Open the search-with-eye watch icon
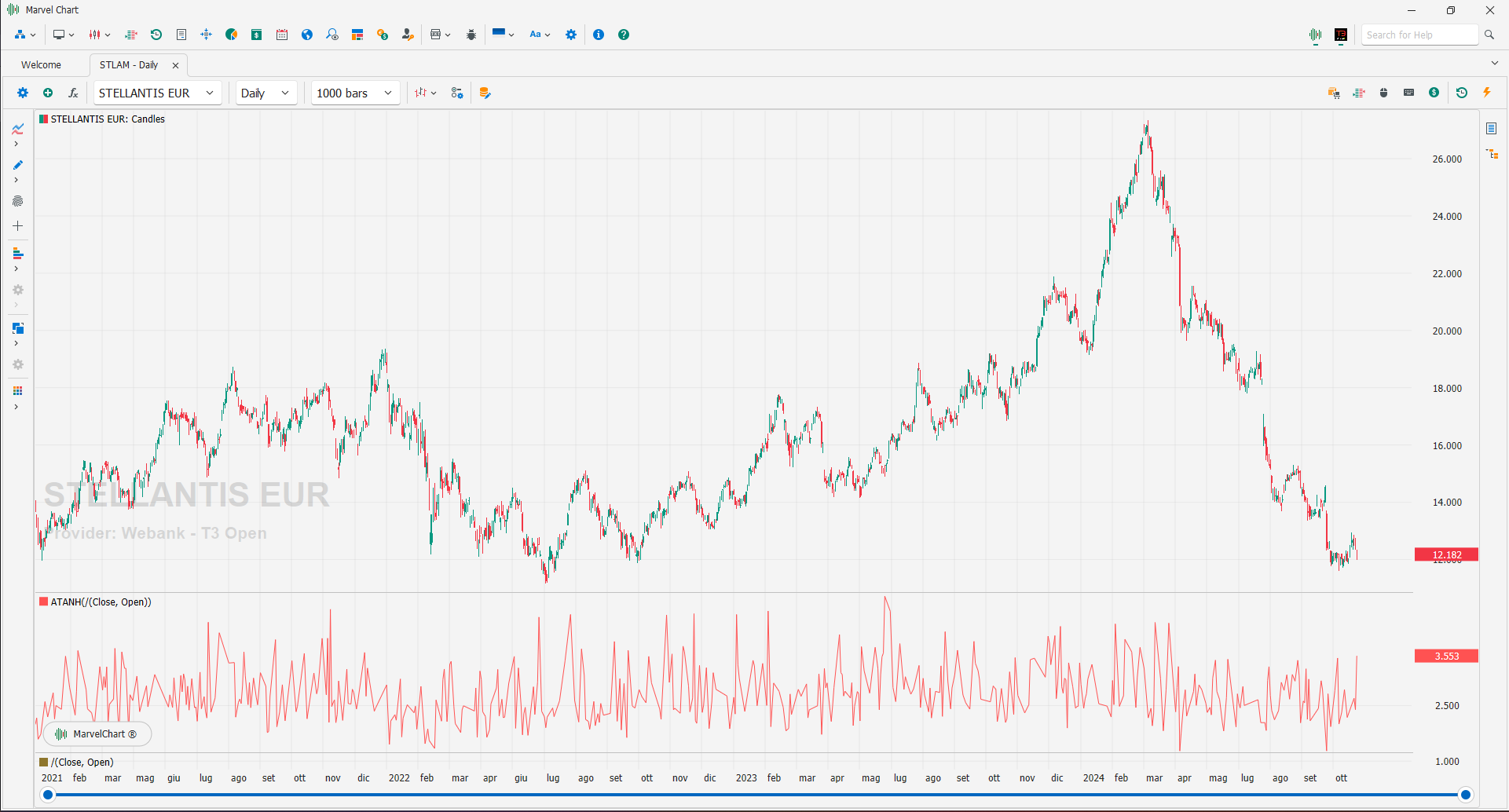Viewport: 1509px width, 812px height. pyautogui.click(x=332, y=35)
